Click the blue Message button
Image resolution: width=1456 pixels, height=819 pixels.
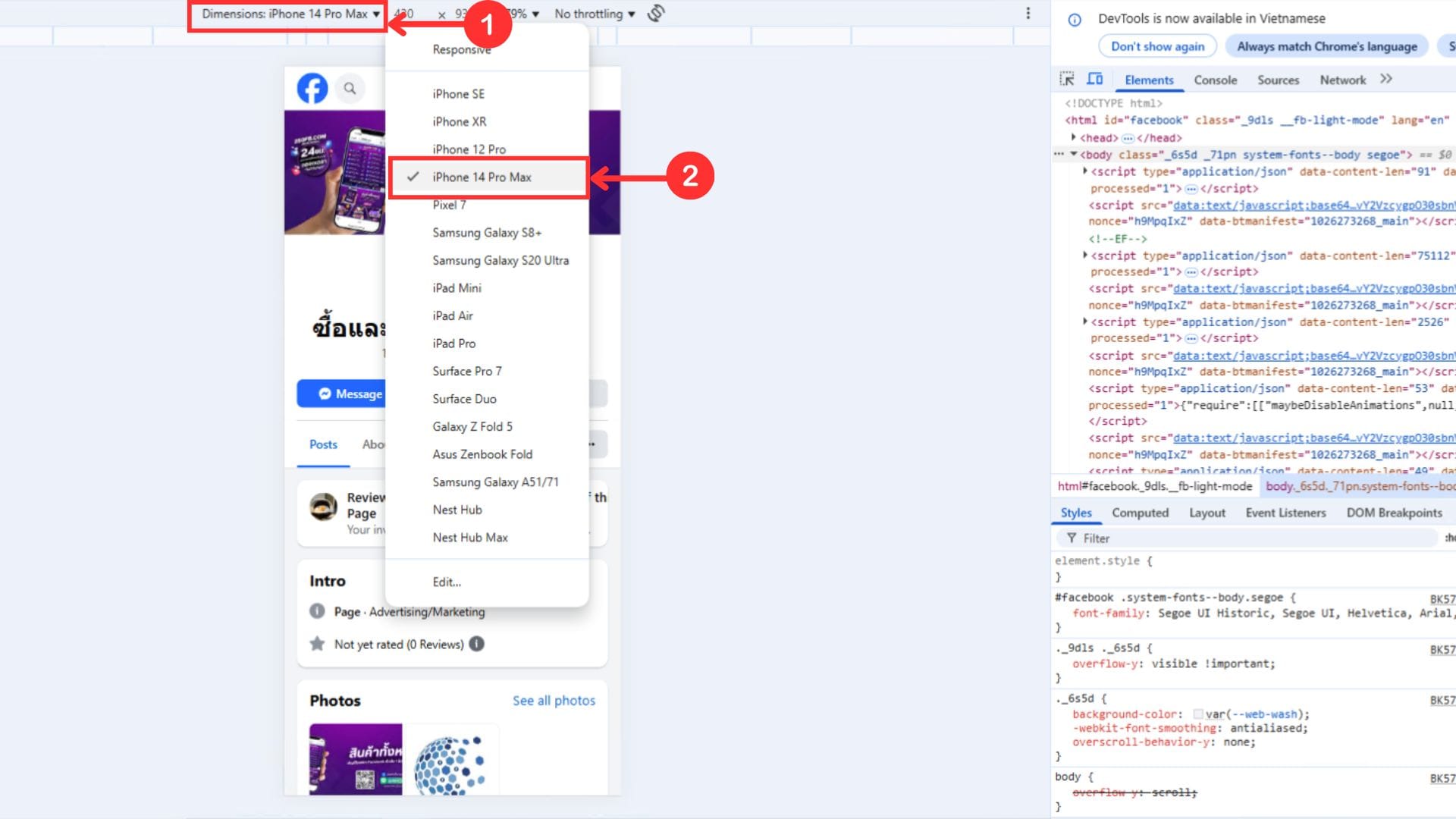click(x=341, y=394)
